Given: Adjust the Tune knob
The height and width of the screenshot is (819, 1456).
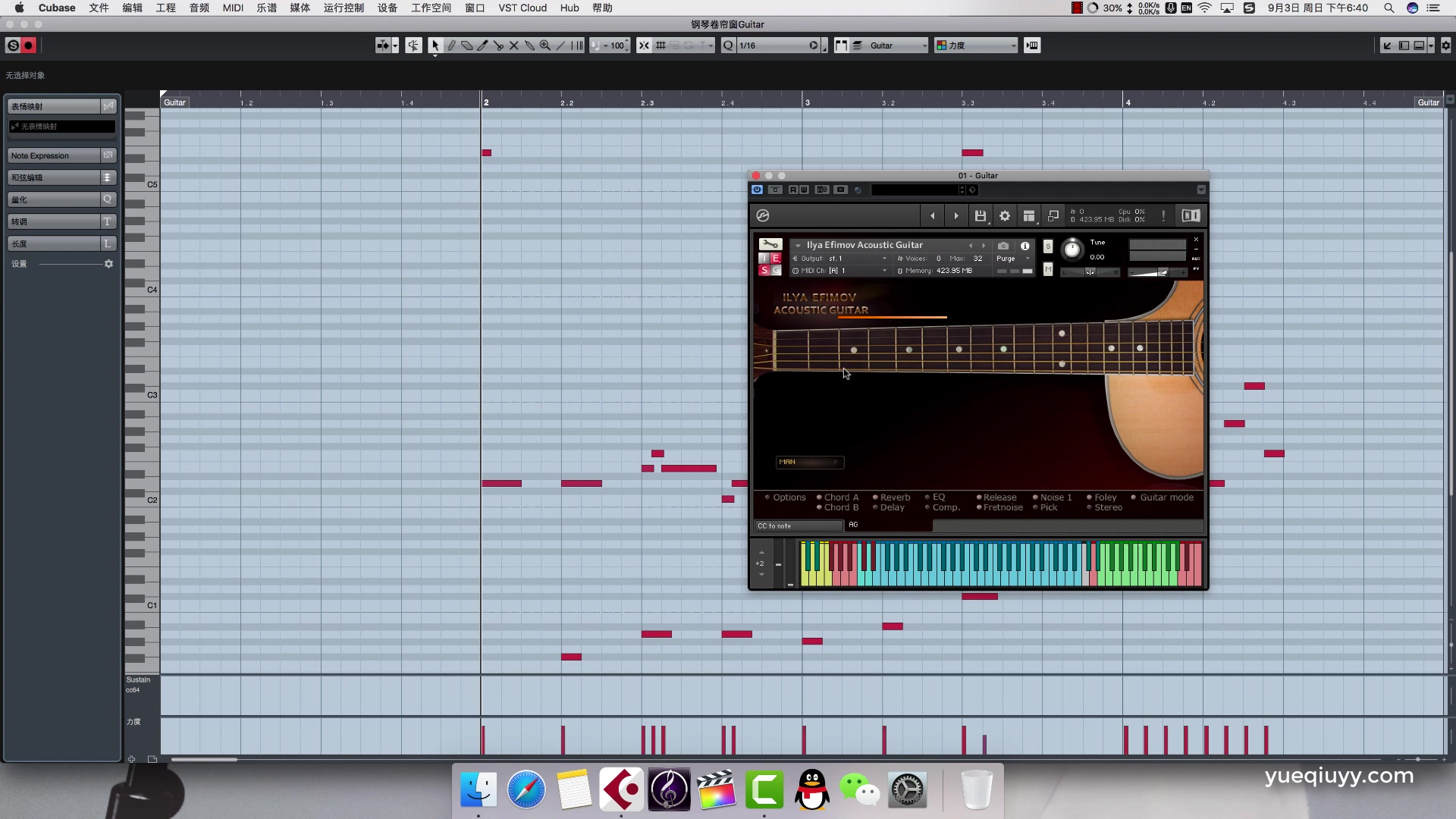Looking at the screenshot, I should [1072, 249].
